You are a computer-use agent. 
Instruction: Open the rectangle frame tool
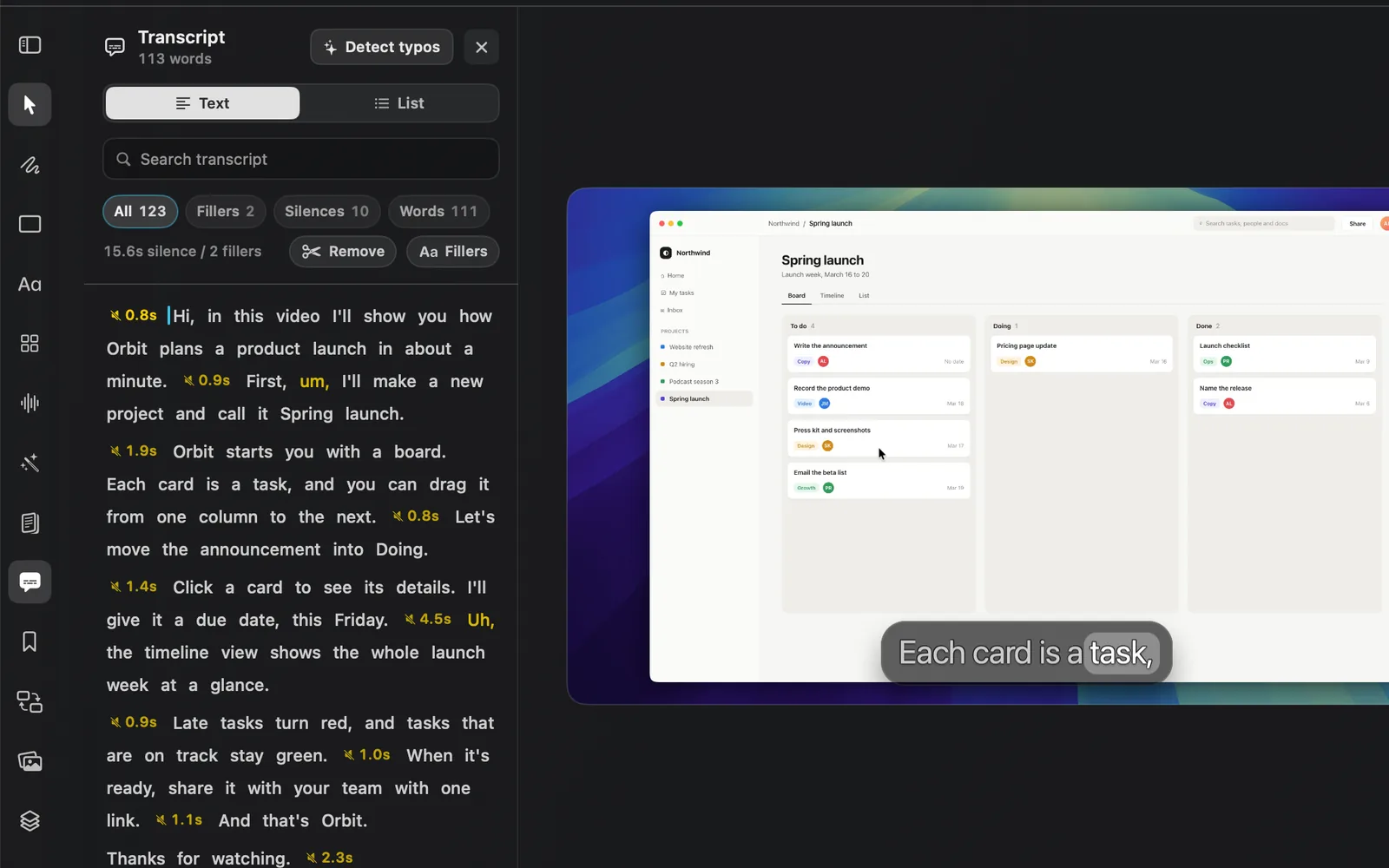tap(30, 224)
